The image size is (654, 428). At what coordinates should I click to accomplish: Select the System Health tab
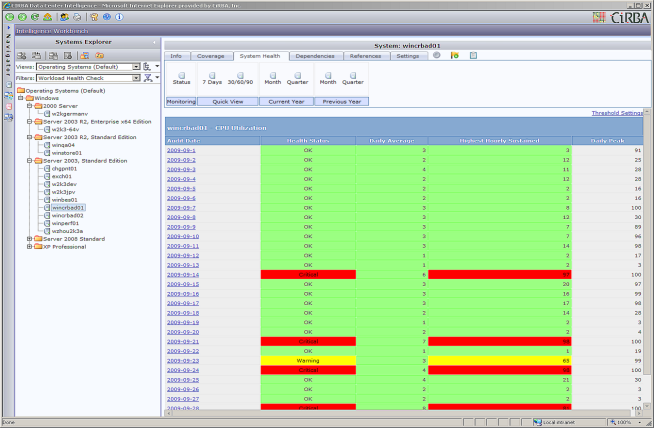coord(260,56)
